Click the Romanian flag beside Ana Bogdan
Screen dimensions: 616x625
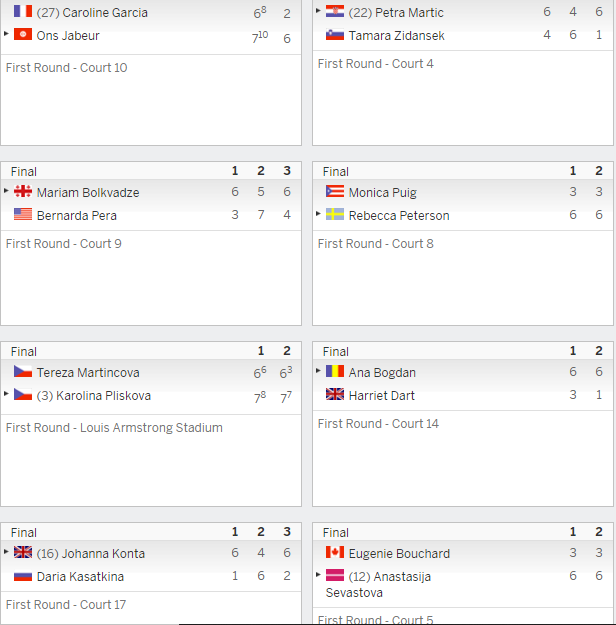click(335, 371)
